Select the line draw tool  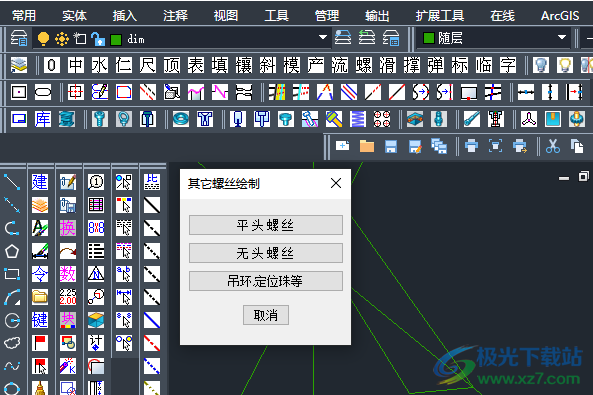pyautogui.click(x=12, y=182)
